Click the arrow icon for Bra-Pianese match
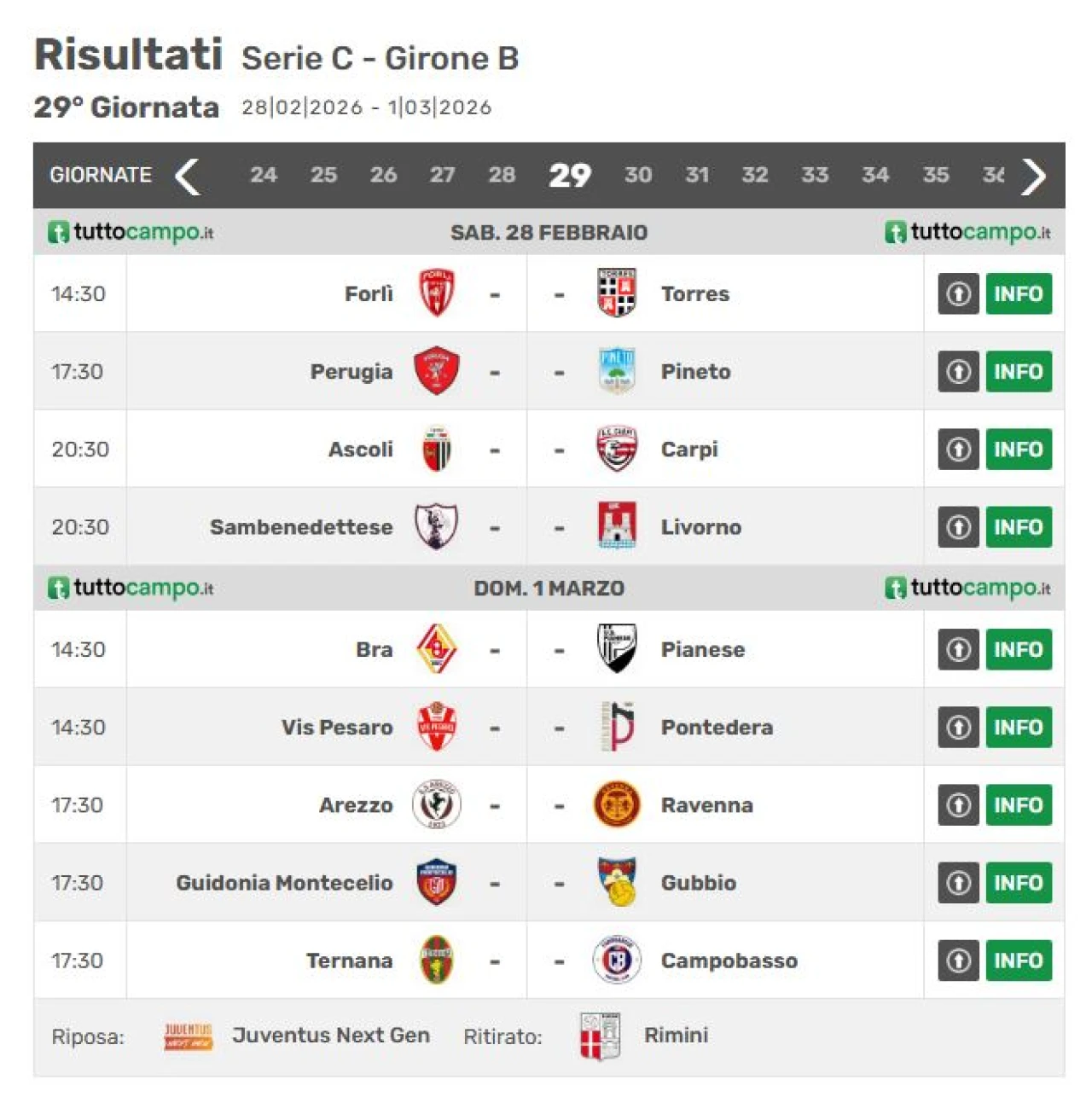Viewport: 1092px width, 1097px height. [958, 649]
